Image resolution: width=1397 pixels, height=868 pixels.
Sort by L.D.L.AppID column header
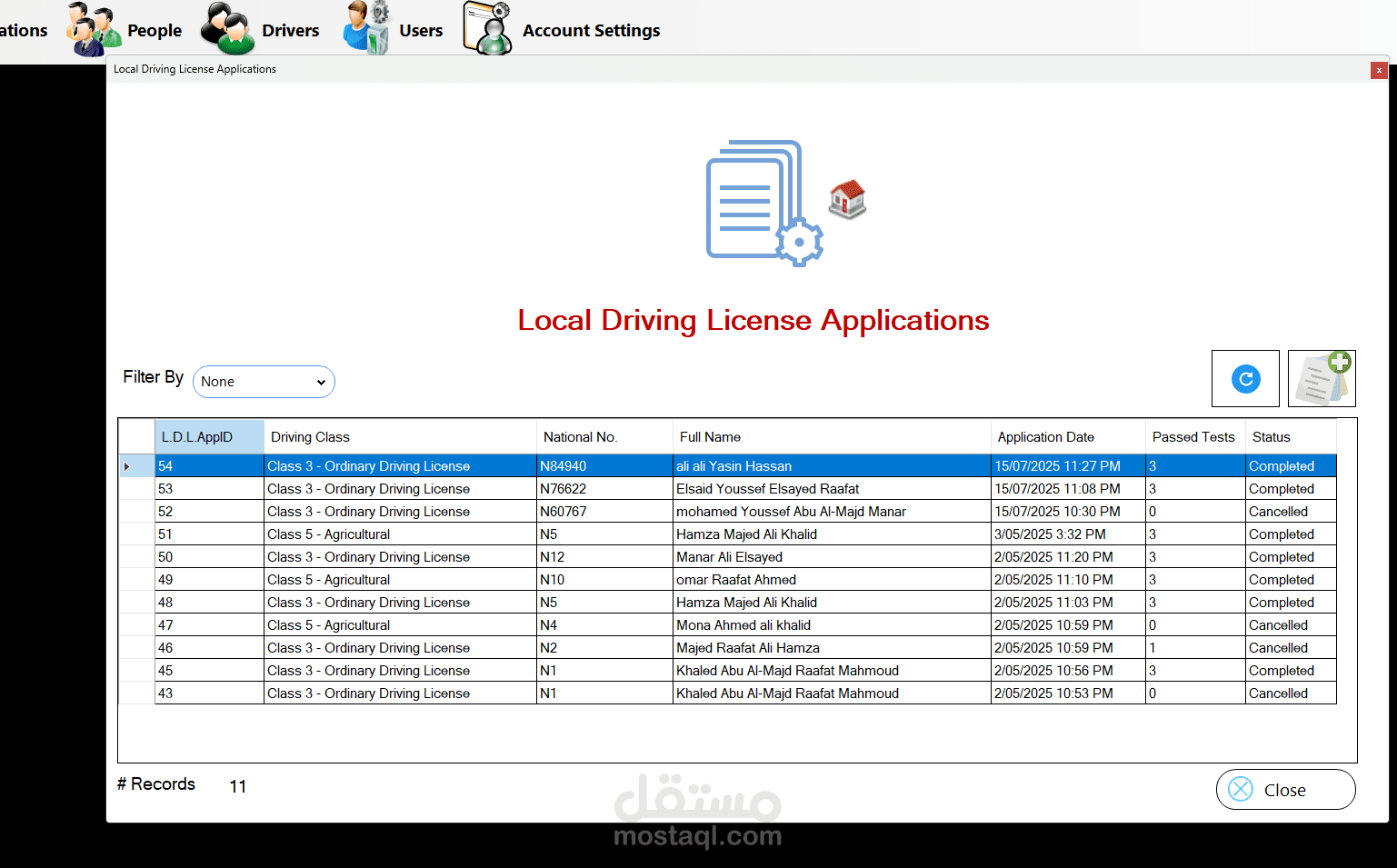click(209, 437)
